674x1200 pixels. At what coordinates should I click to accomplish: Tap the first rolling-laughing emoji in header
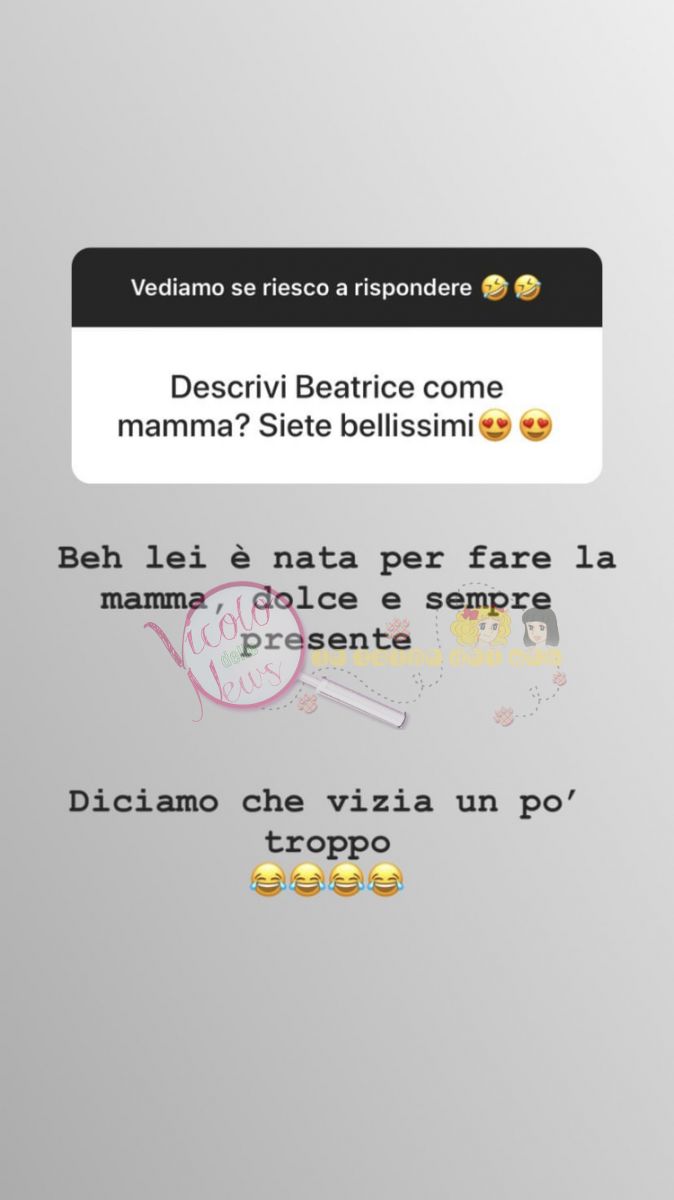tap(494, 289)
